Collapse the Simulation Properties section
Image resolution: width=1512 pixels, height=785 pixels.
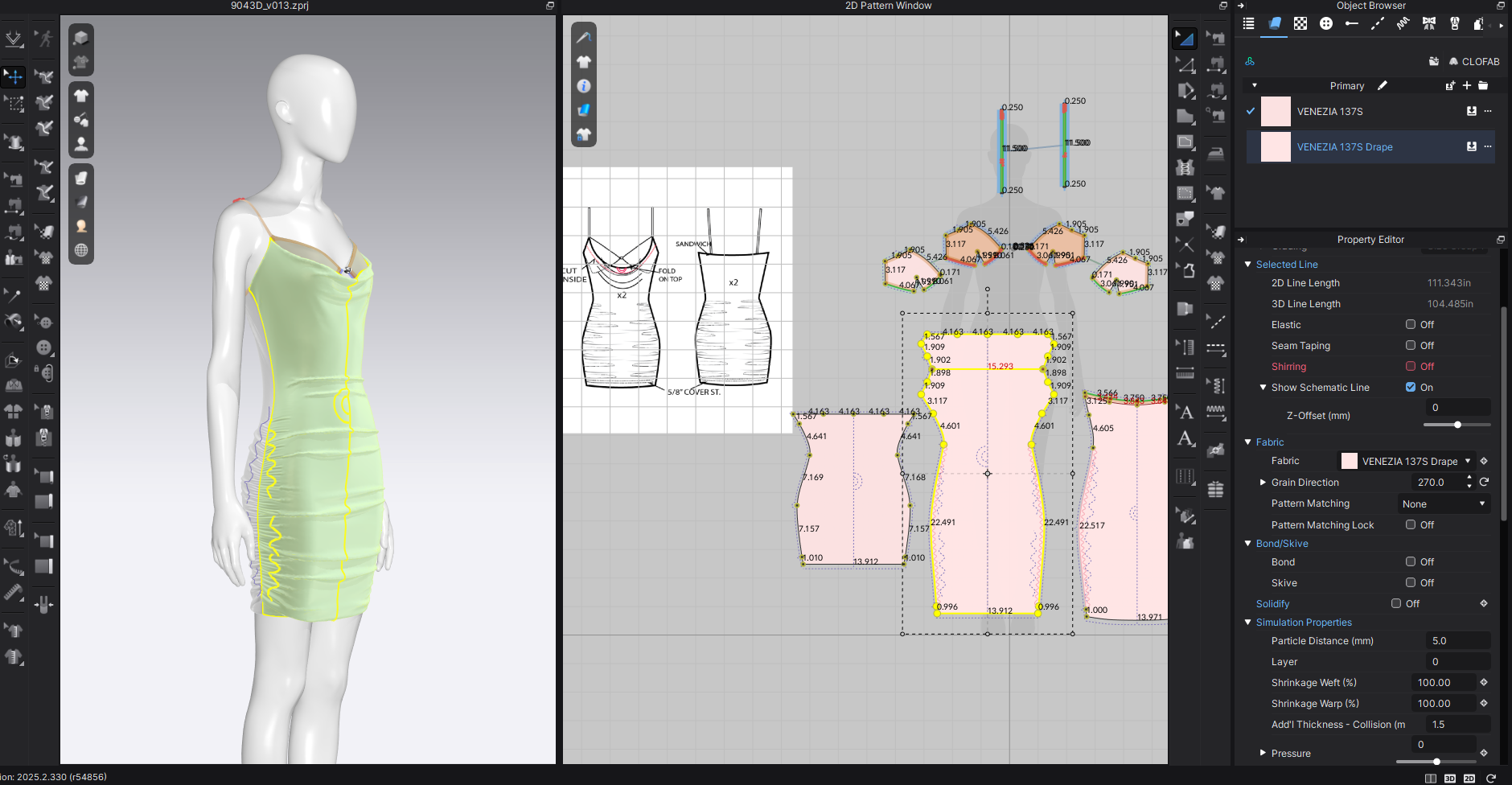click(x=1248, y=623)
